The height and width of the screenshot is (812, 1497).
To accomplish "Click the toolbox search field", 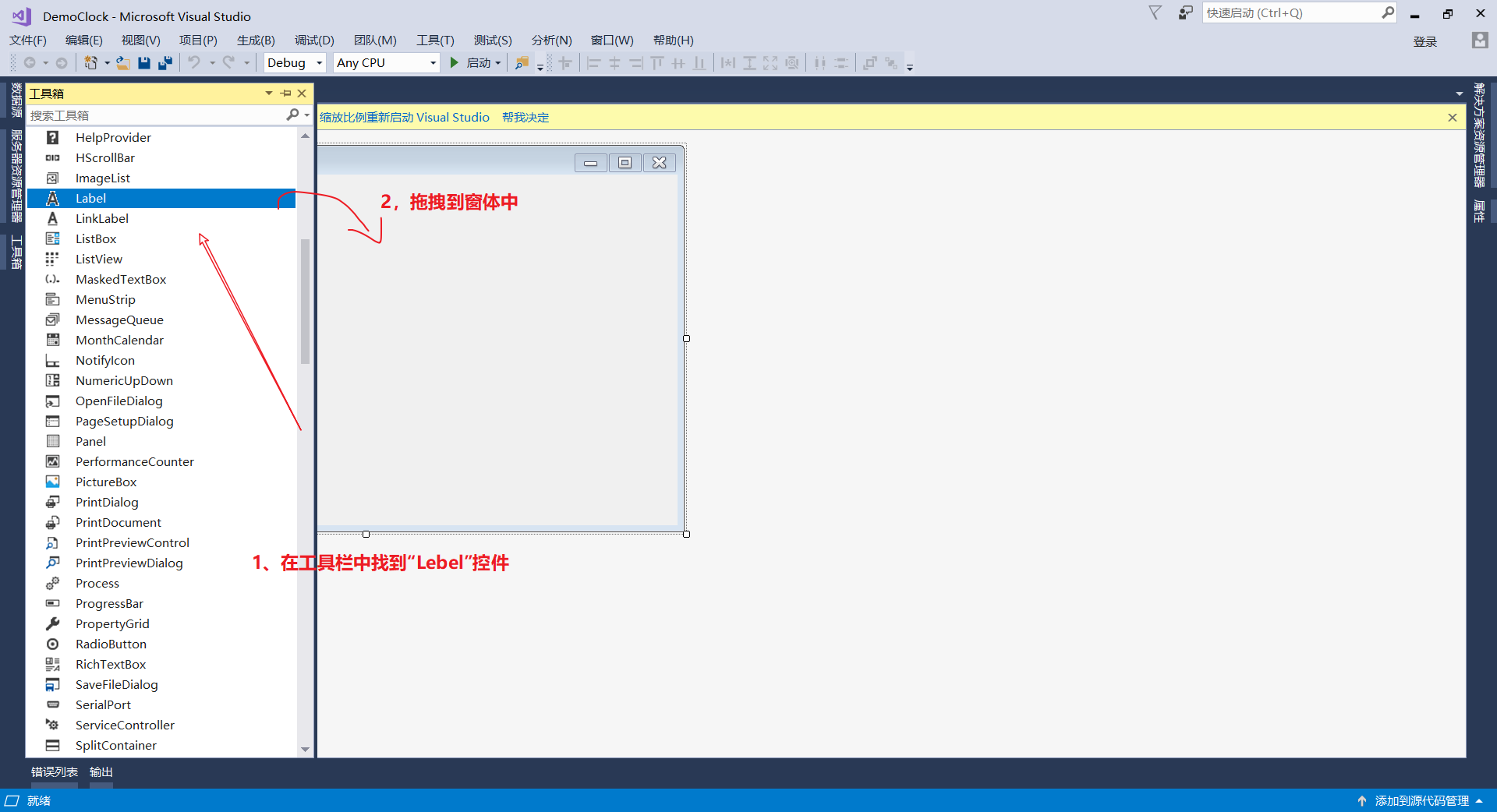I will point(157,115).
